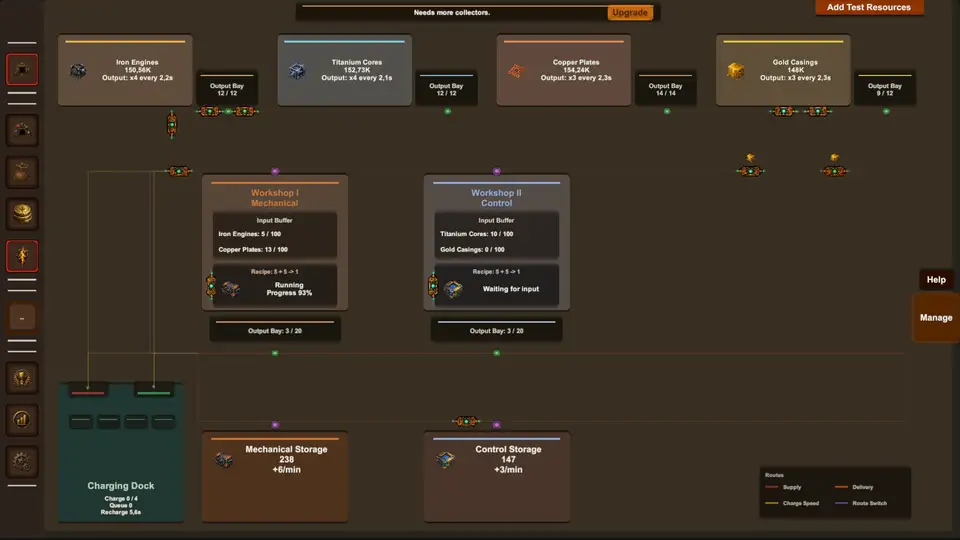Click the Copper Plates resource icon

pyautogui.click(x=516, y=71)
